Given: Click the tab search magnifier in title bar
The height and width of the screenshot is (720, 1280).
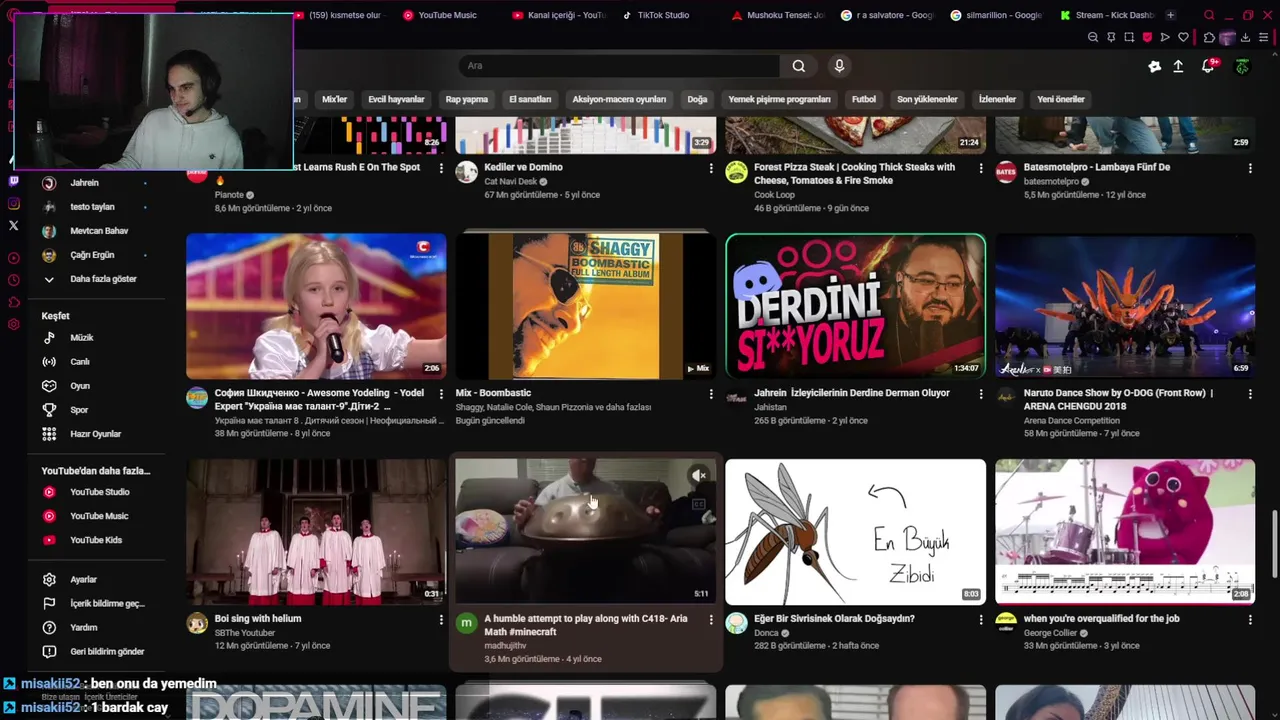Looking at the screenshot, I should point(1209,15).
